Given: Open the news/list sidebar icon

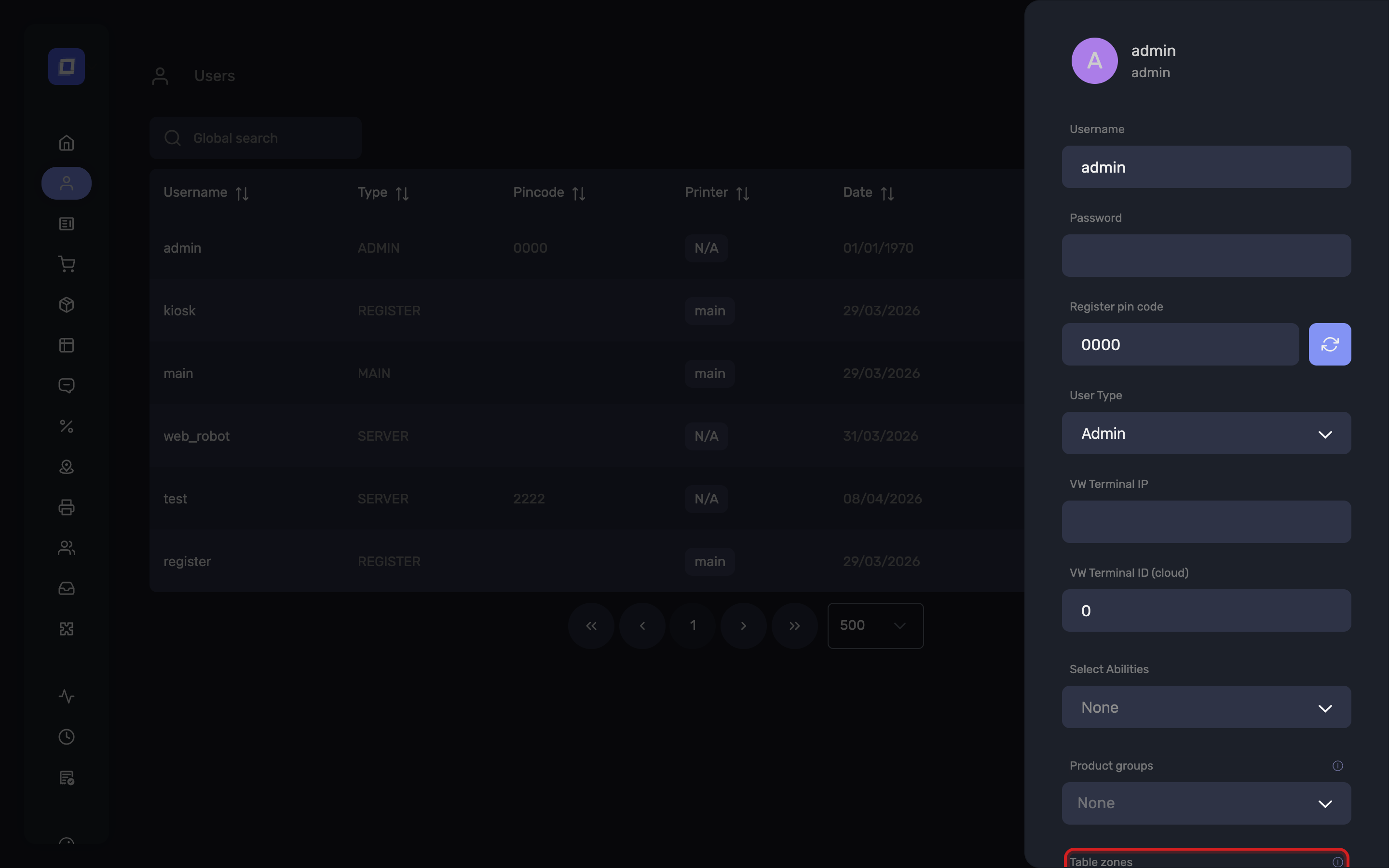Looking at the screenshot, I should click(x=67, y=224).
